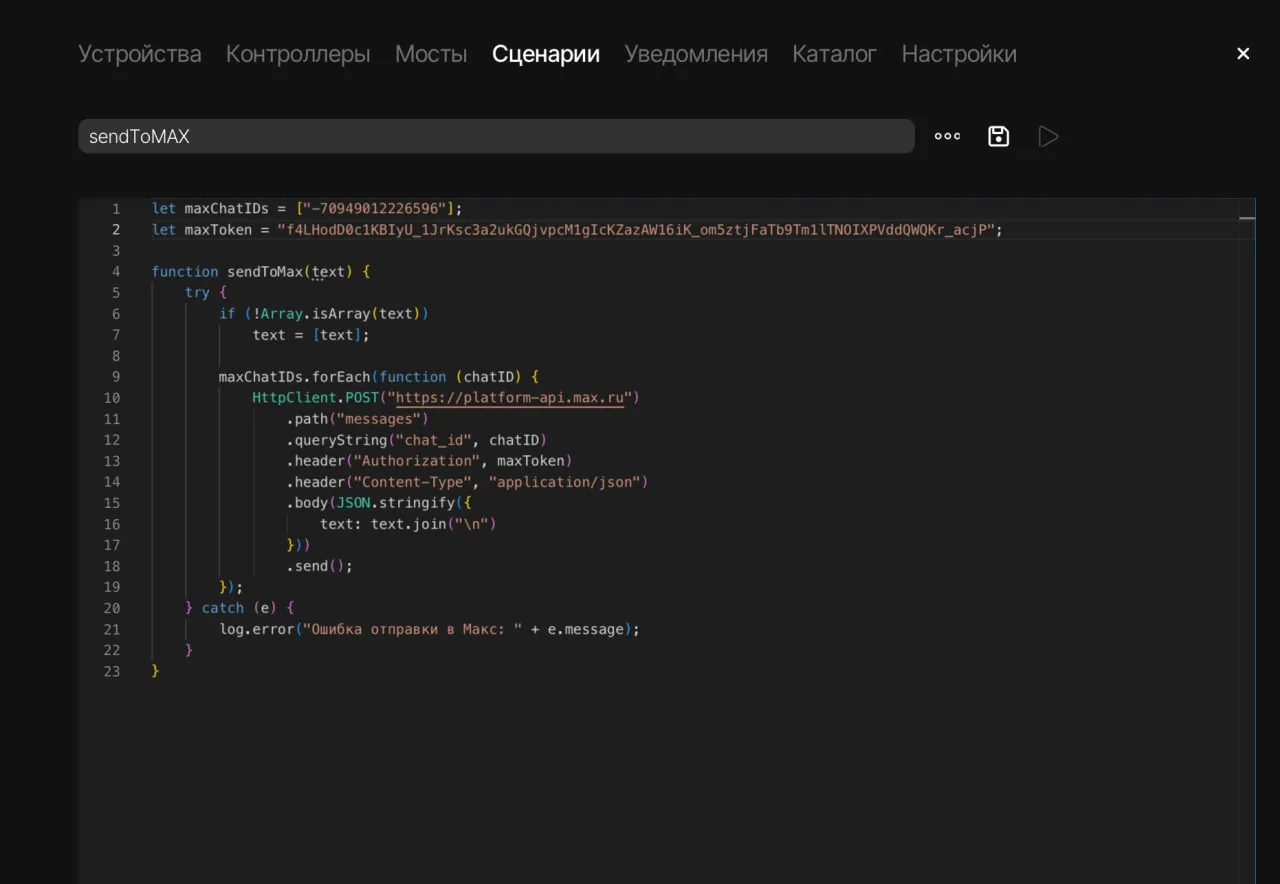1280x884 pixels.
Task: Click the log.error call
Action: (x=257, y=629)
